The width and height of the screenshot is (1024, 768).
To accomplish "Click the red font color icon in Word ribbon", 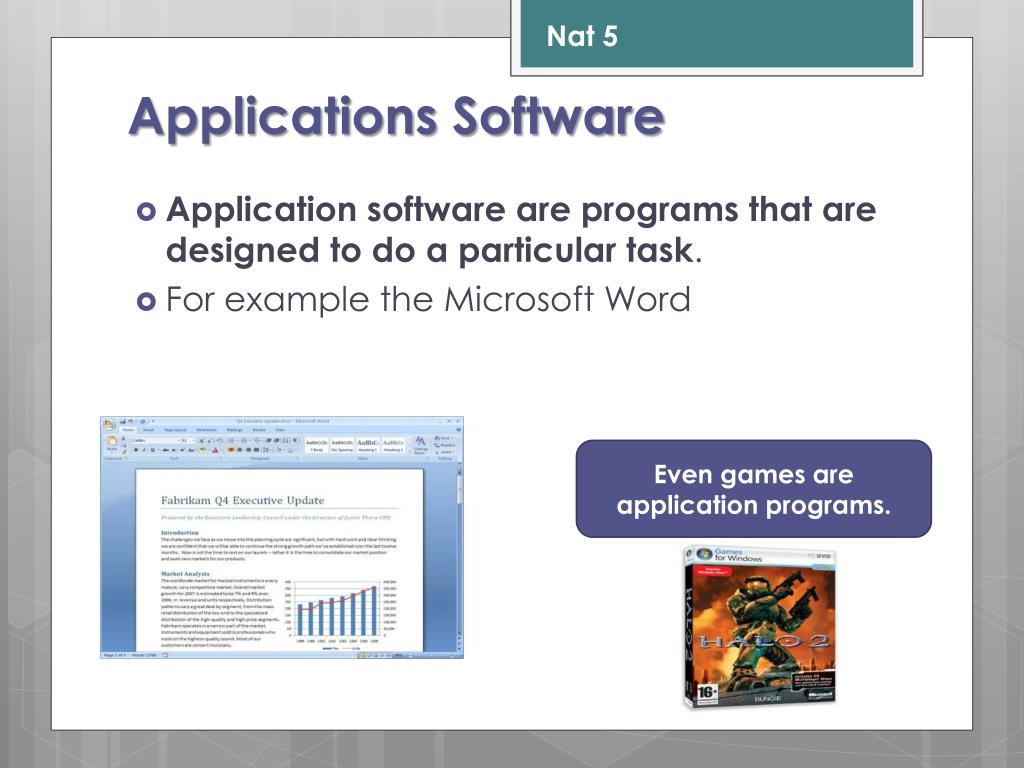I will pos(215,450).
